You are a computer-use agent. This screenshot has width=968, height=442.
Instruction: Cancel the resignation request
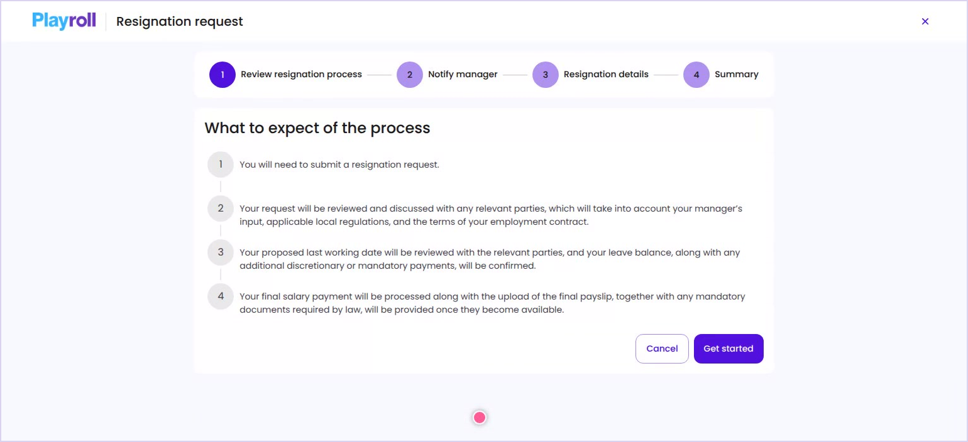[662, 349]
